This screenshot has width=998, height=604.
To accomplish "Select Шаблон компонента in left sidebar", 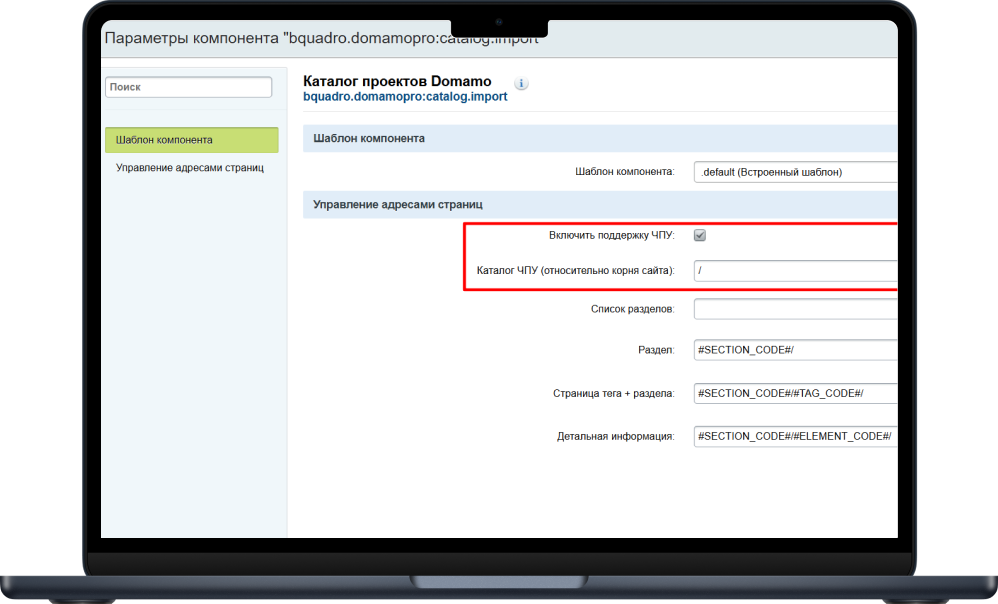I will (x=191, y=140).
